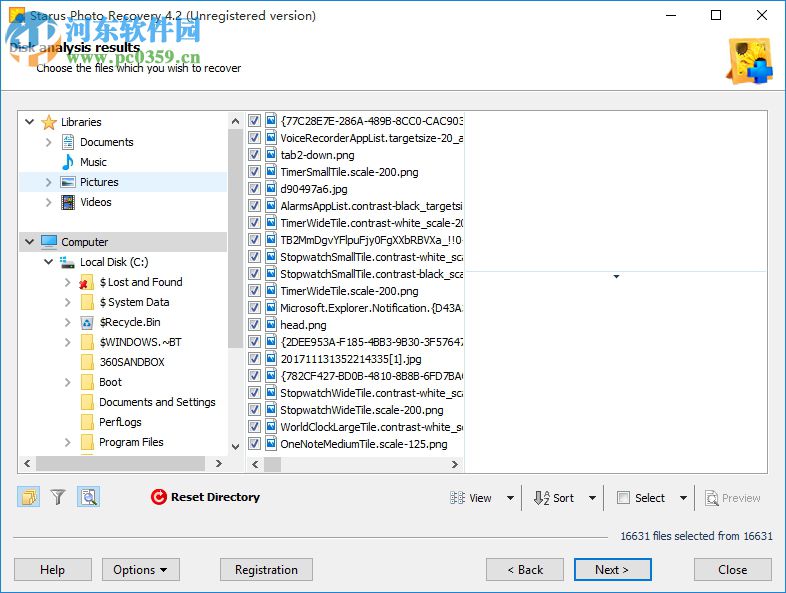Click the Reset Directory label
The width and height of the screenshot is (786, 593).
[216, 497]
